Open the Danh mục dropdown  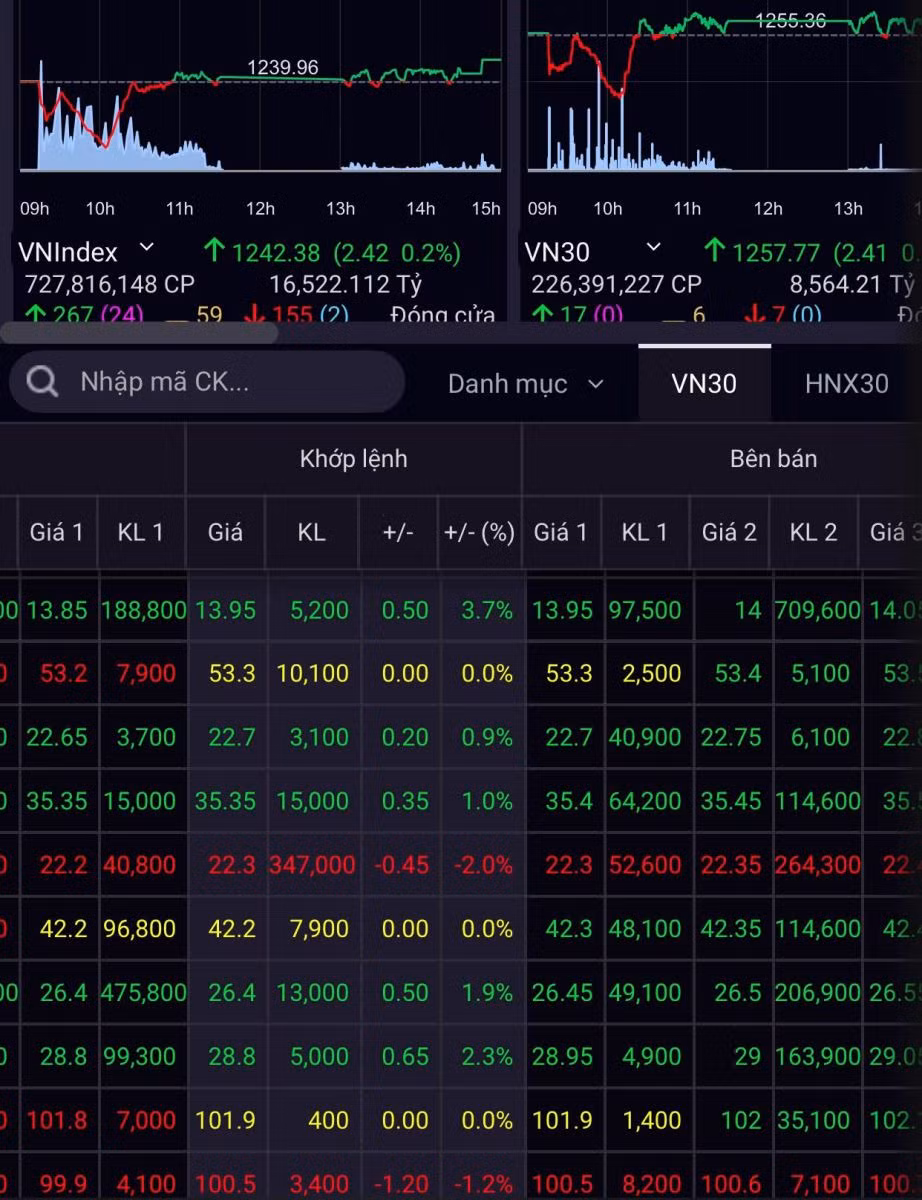click(x=525, y=384)
